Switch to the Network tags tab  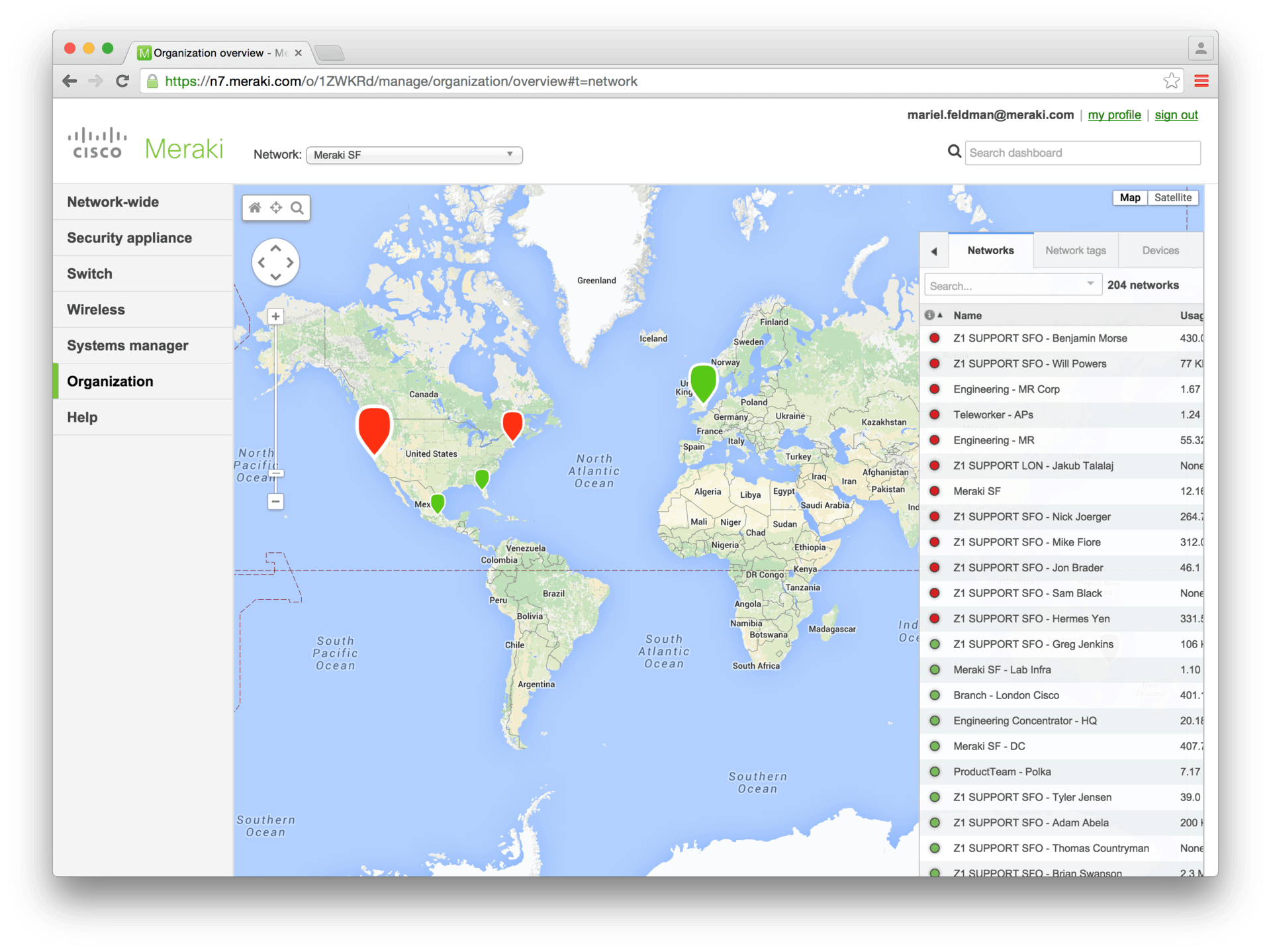(1076, 250)
